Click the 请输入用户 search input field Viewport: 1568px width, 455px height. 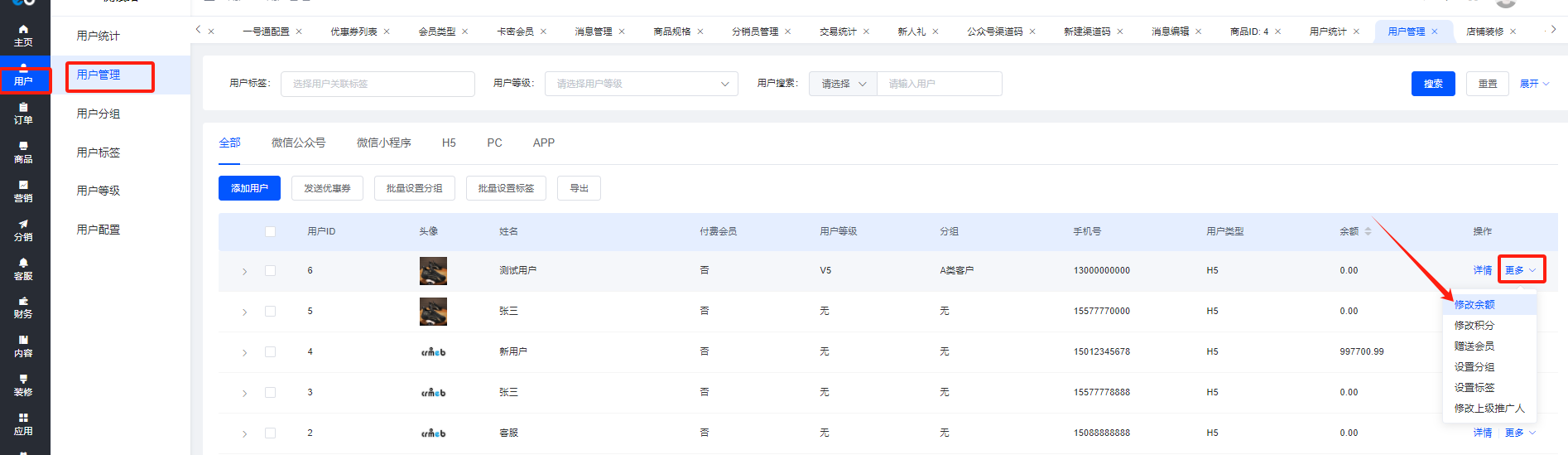939,84
